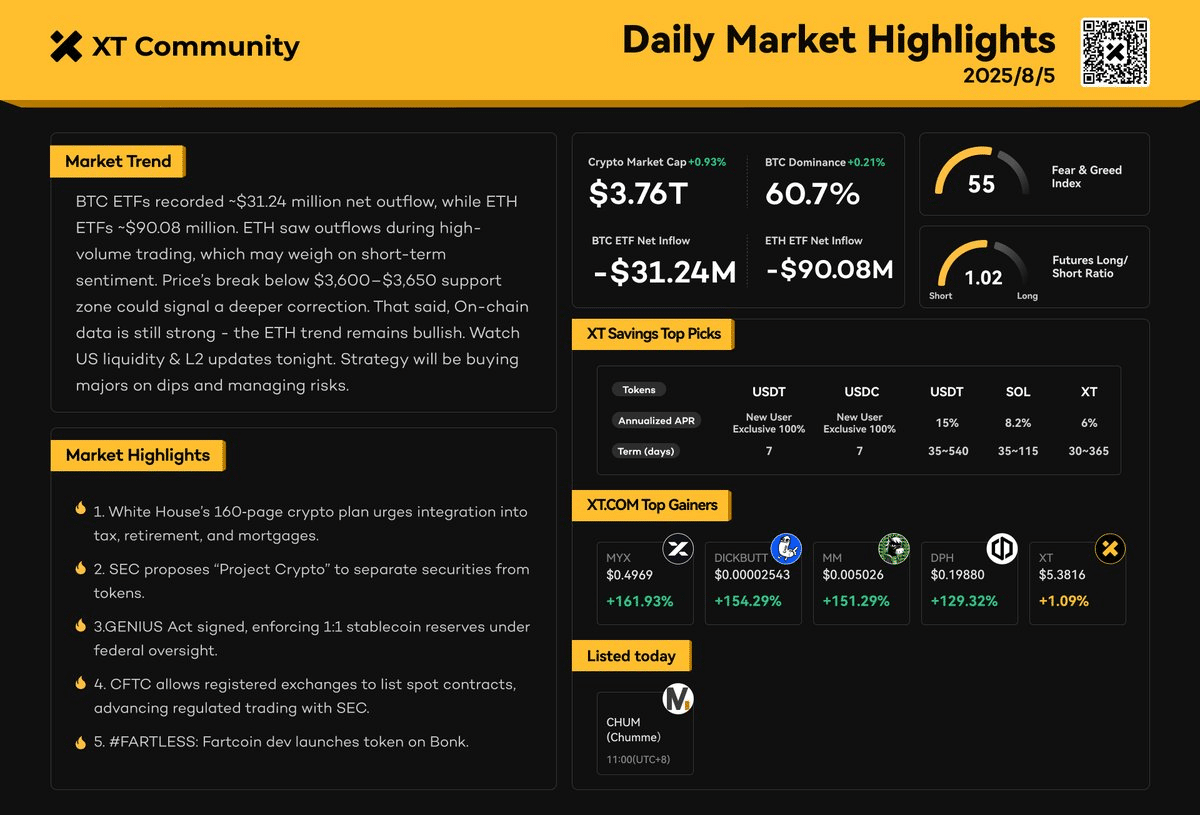Click the $3.76T crypto market cap value
The width and height of the screenshot is (1200, 815).
pyautogui.click(x=637, y=193)
